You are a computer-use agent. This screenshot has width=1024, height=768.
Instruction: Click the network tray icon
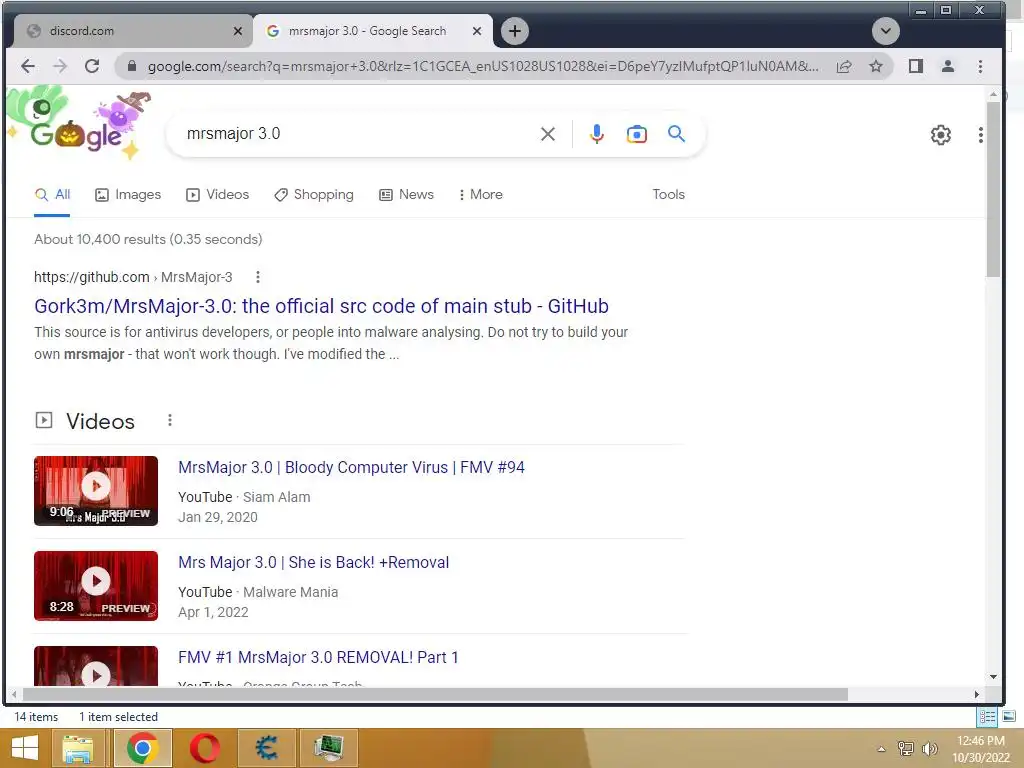[906, 749]
